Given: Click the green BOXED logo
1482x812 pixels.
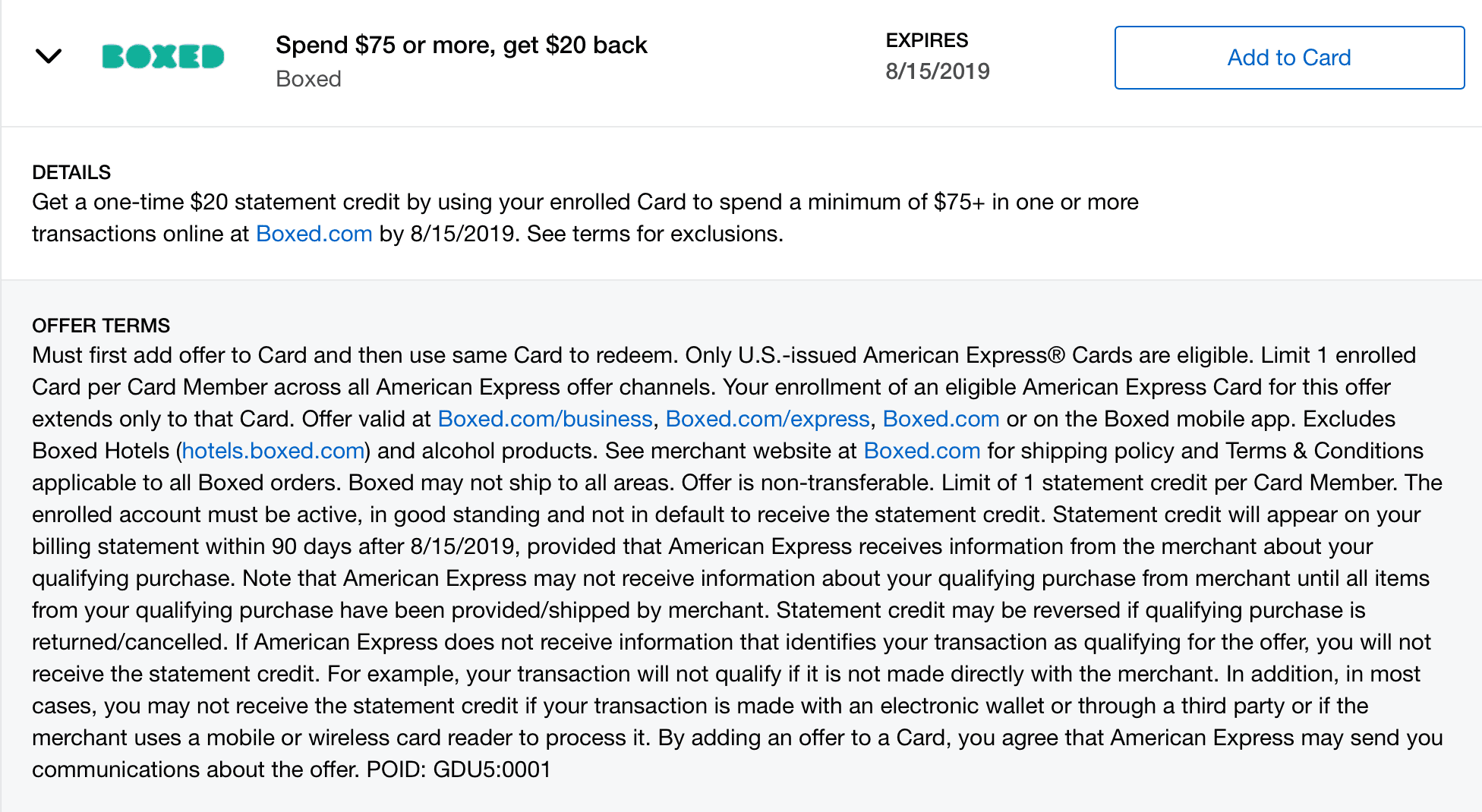Looking at the screenshot, I should pyautogui.click(x=162, y=56).
